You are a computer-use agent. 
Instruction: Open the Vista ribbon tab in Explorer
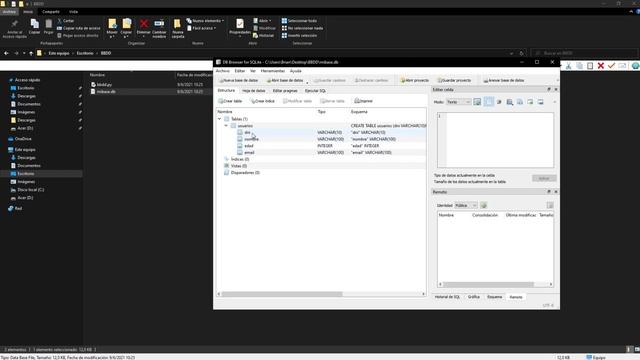pos(73,12)
